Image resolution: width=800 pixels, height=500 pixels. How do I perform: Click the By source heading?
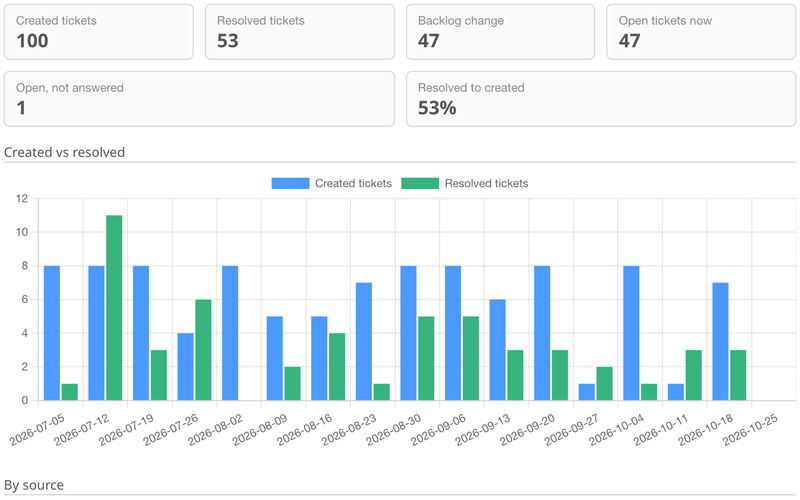coord(34,485)
